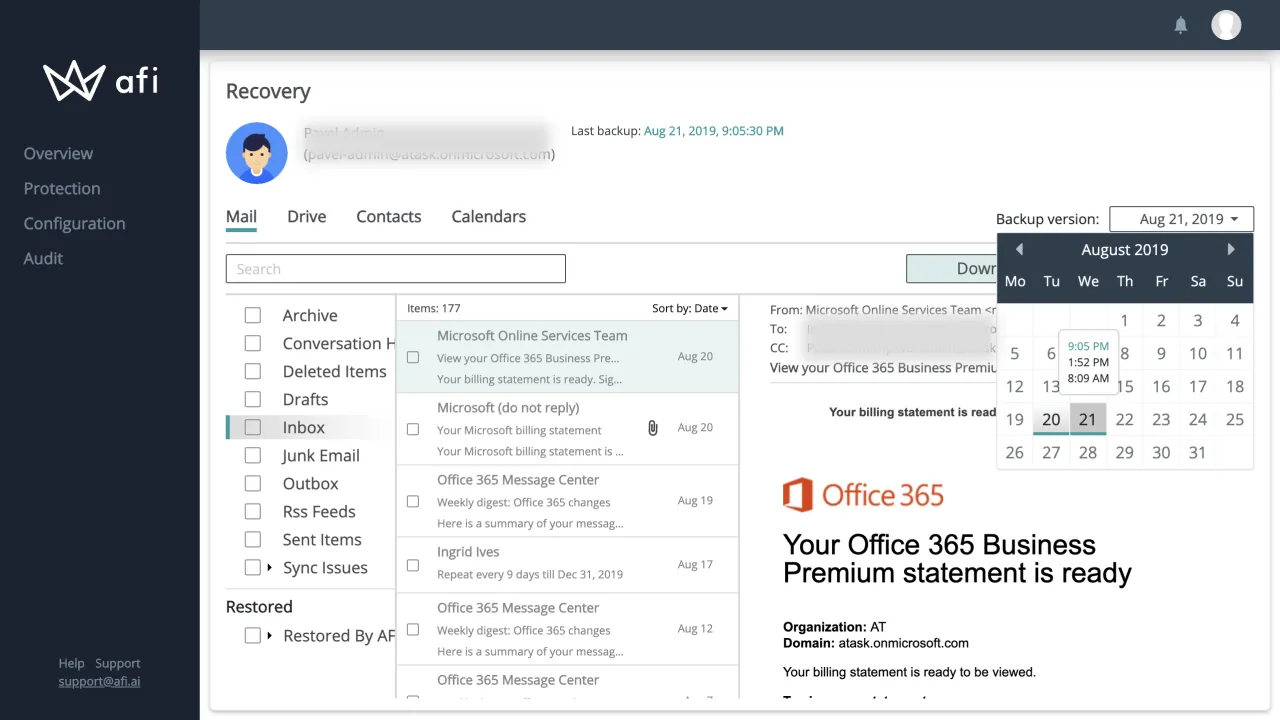Click the mail Search field
1280x720 pixels.
pos(396,269)
